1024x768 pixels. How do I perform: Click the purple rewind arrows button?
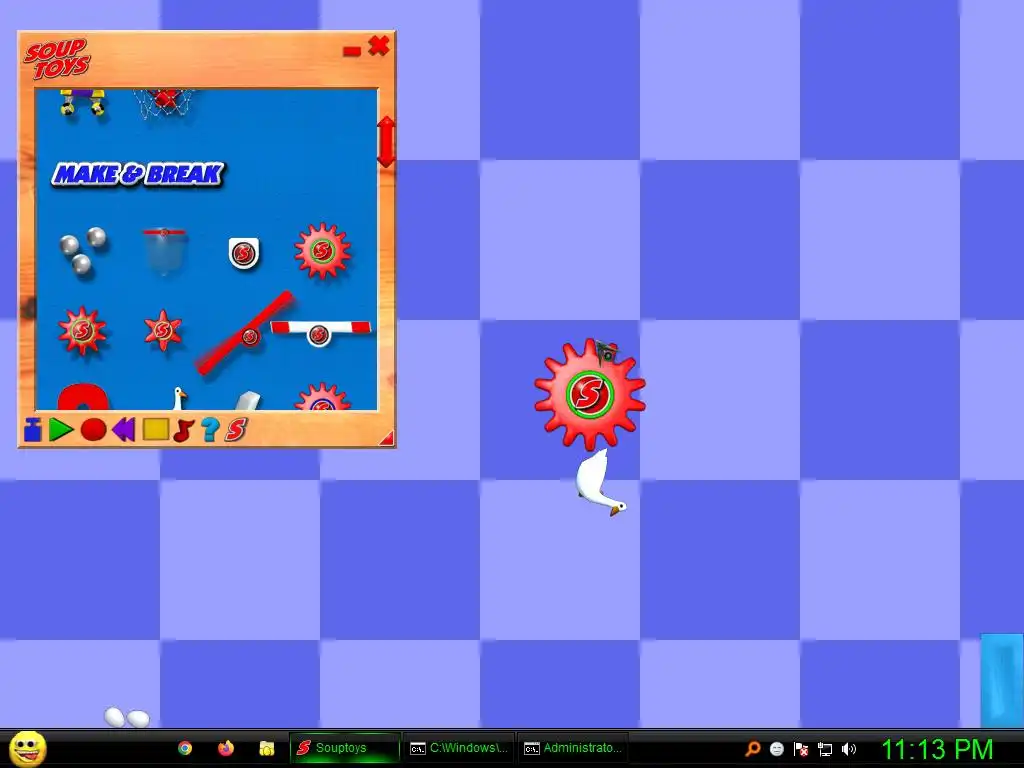(123, 430)
